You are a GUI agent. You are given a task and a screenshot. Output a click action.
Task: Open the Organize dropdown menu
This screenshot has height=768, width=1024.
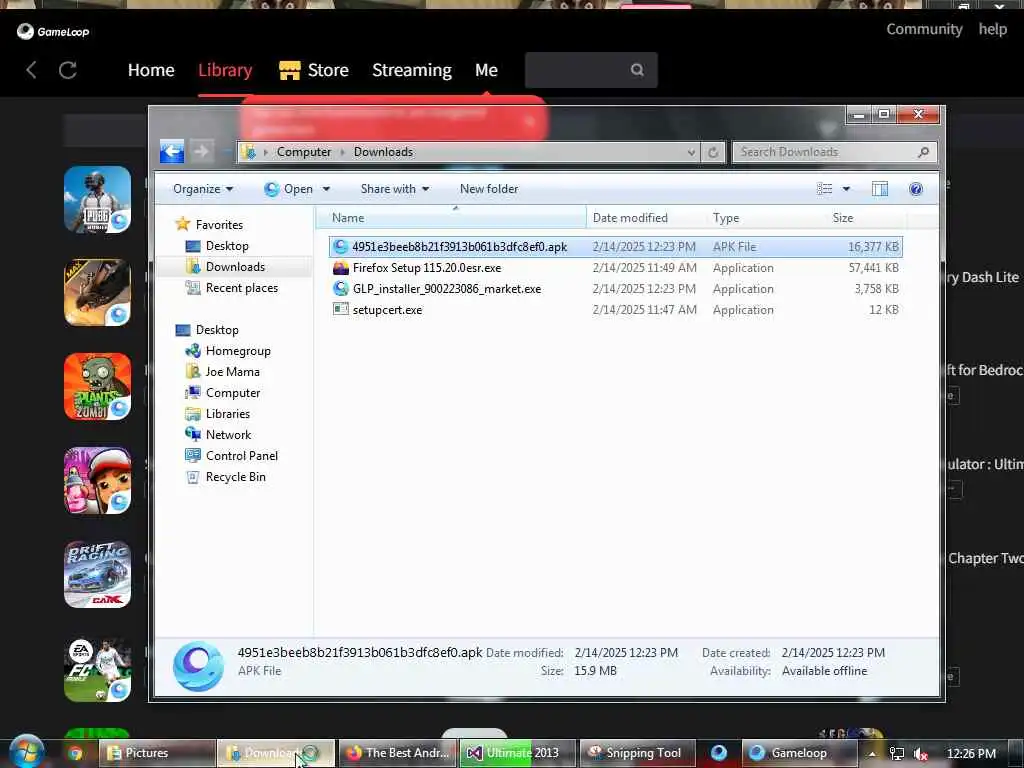click(202, 189)
